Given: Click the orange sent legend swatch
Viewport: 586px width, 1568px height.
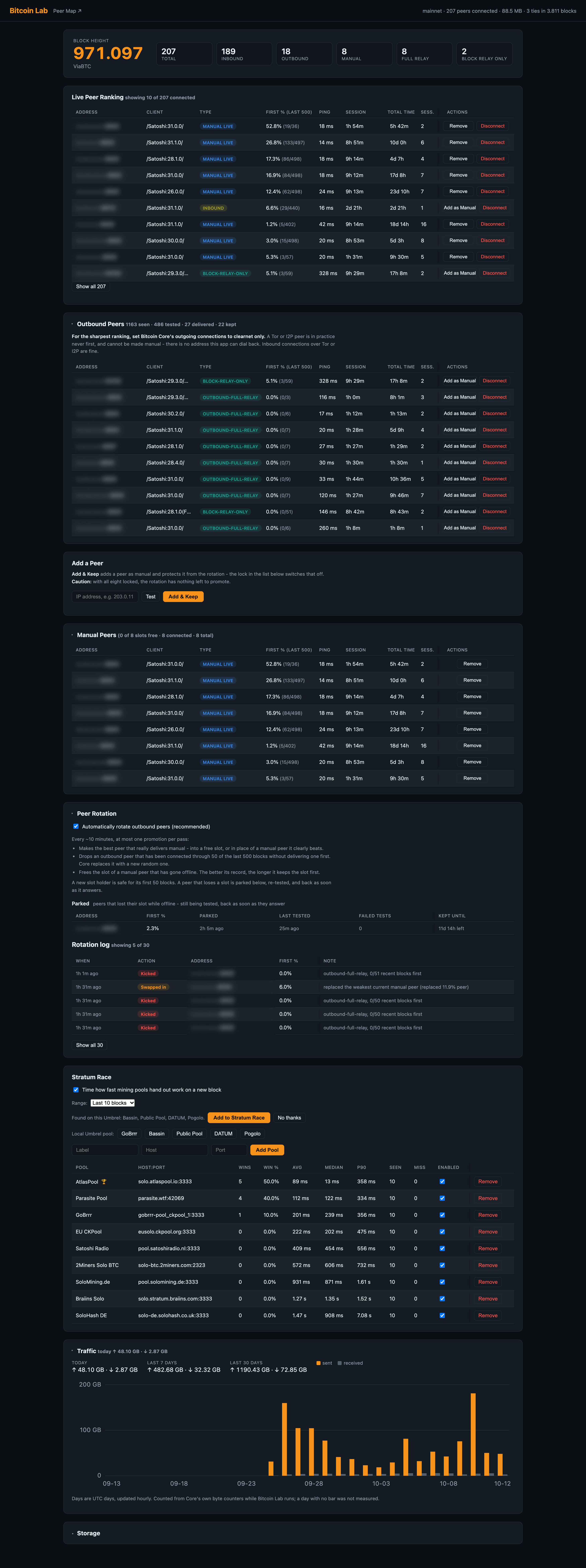Looking at the screenshot, I should 318,1363.
